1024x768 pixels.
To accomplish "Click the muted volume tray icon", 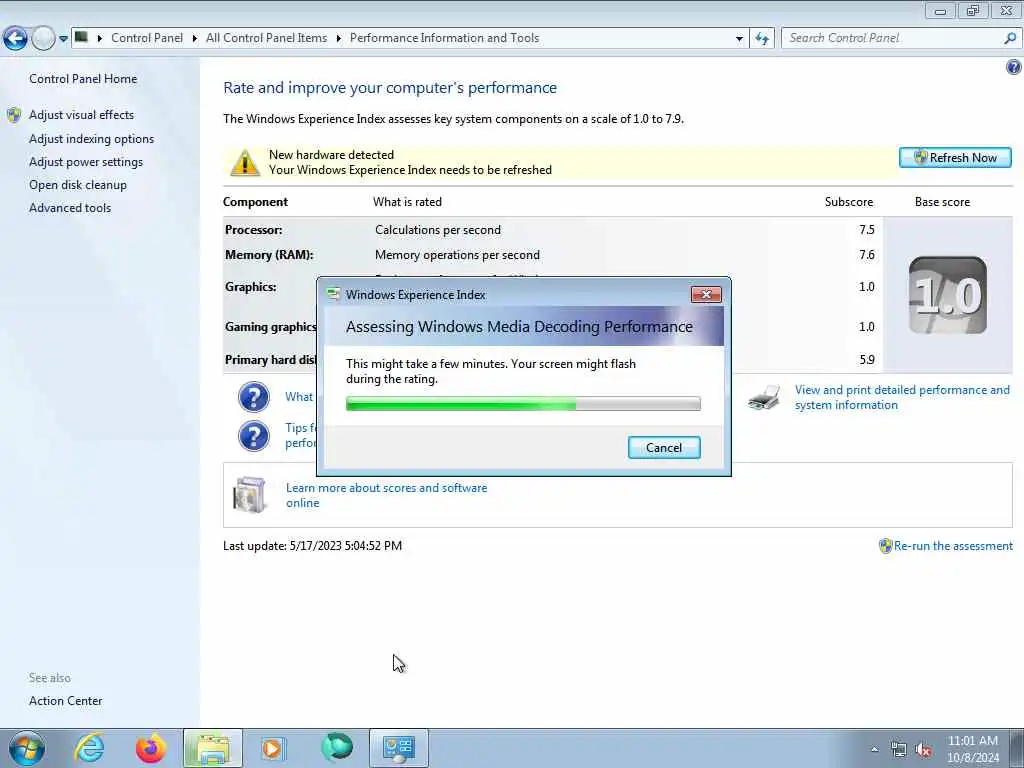I will pos(923,750).
